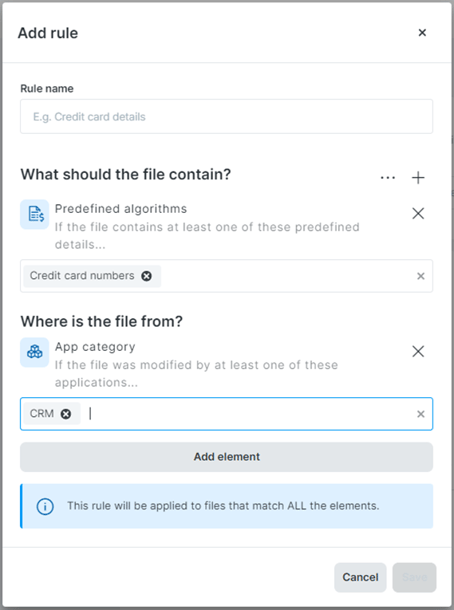
Task: Close the Add rule dialog
Action: point(422,33)
